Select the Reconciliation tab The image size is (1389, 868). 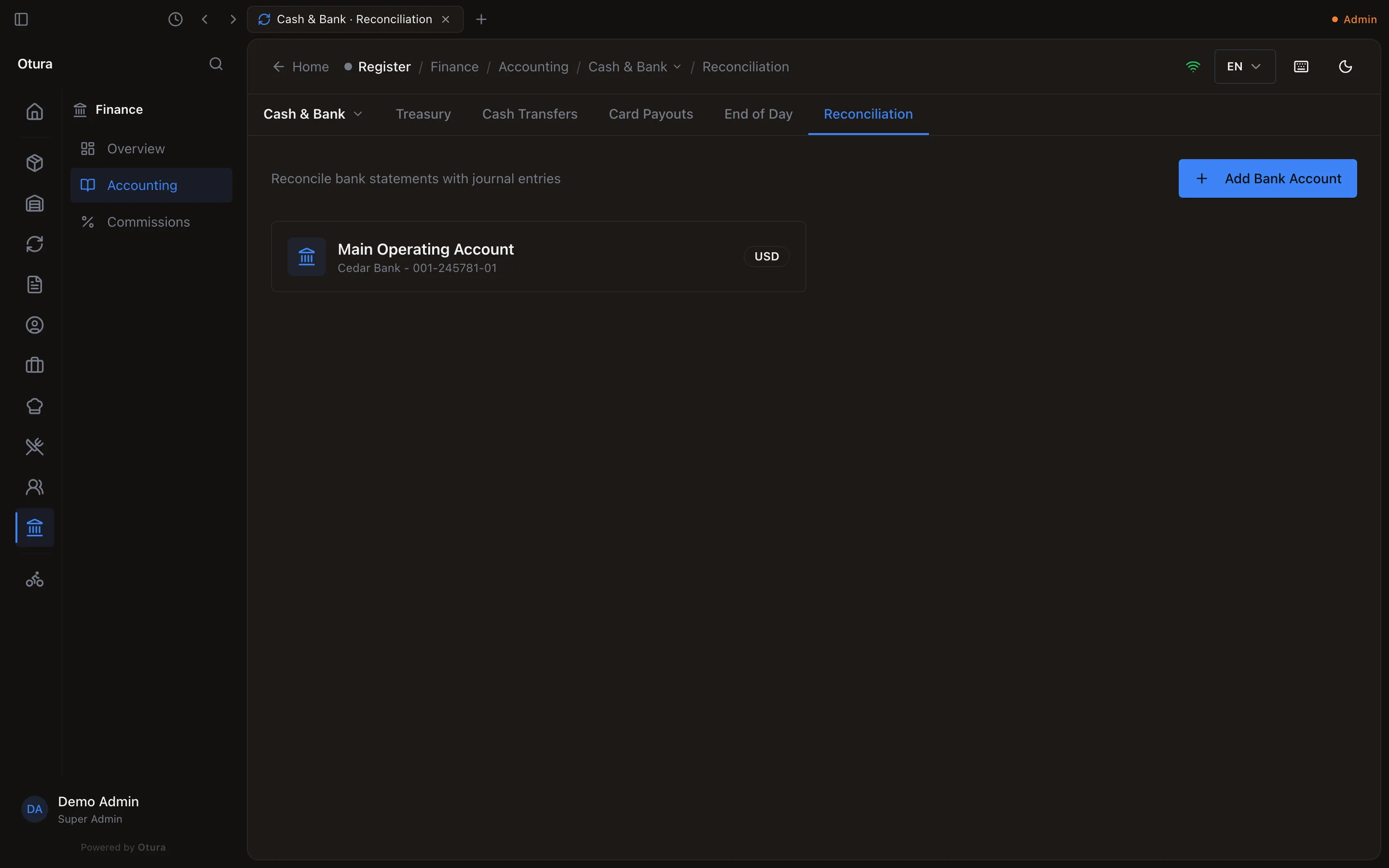(868, 114)
